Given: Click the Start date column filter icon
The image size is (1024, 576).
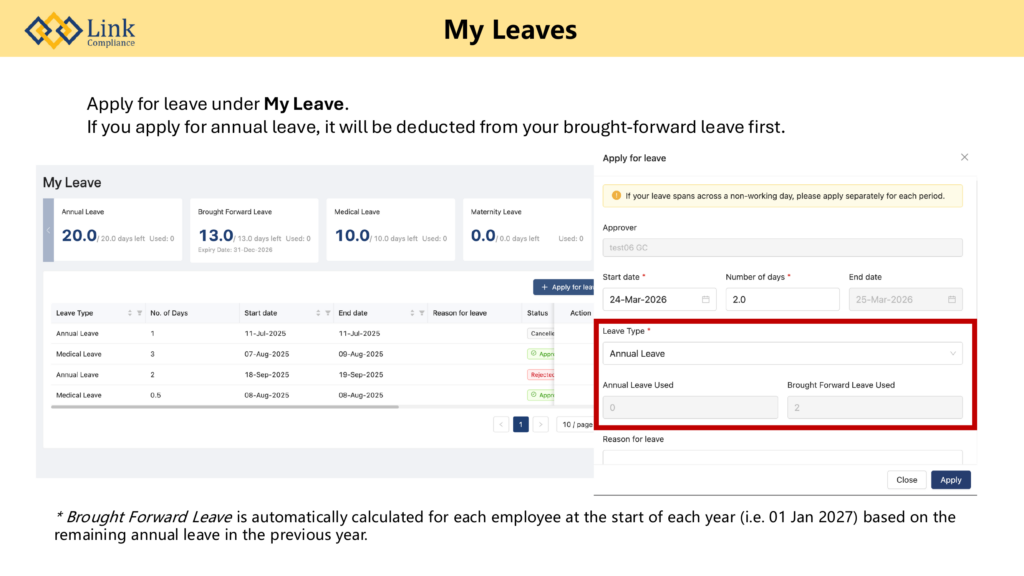Looking at the screenshot, I should 327,313.
